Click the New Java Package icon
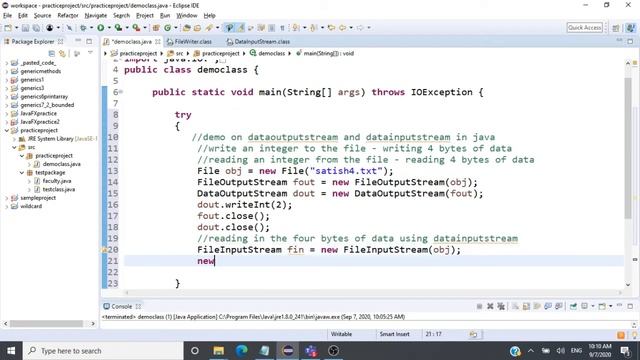640x360 pixels. 156,28
